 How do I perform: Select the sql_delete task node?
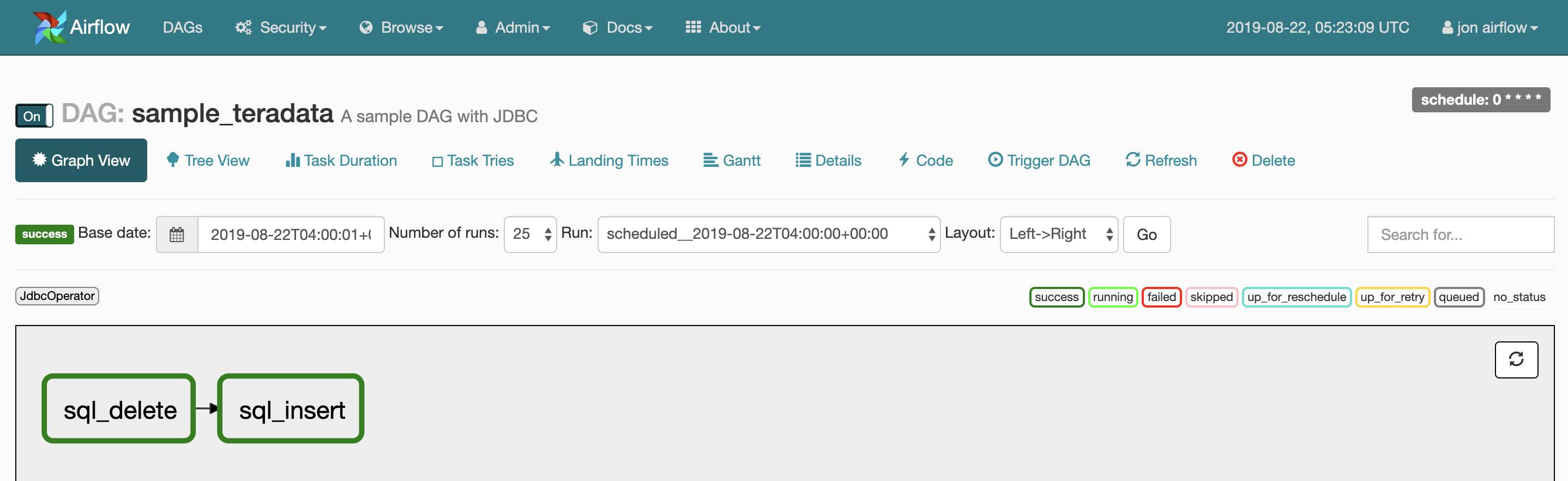coord(119,408)
